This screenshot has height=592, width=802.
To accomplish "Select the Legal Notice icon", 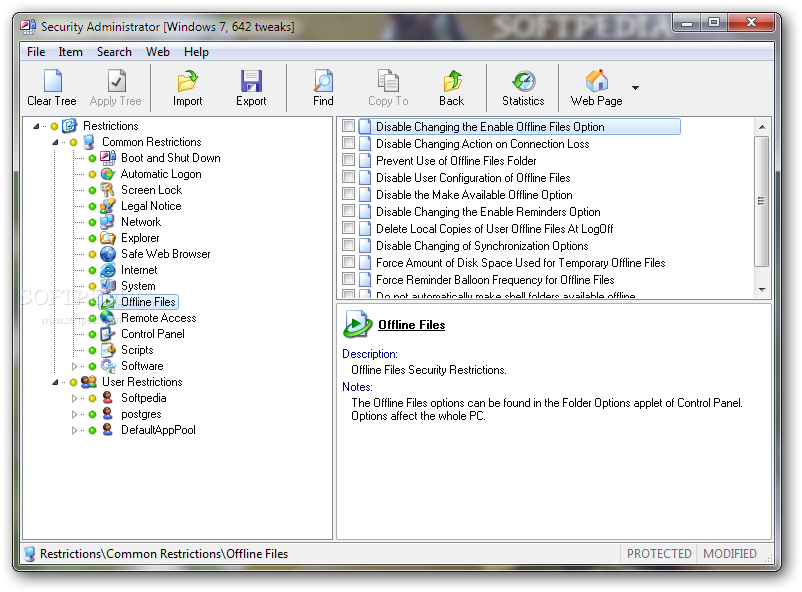I will click(x=108, y=206).
